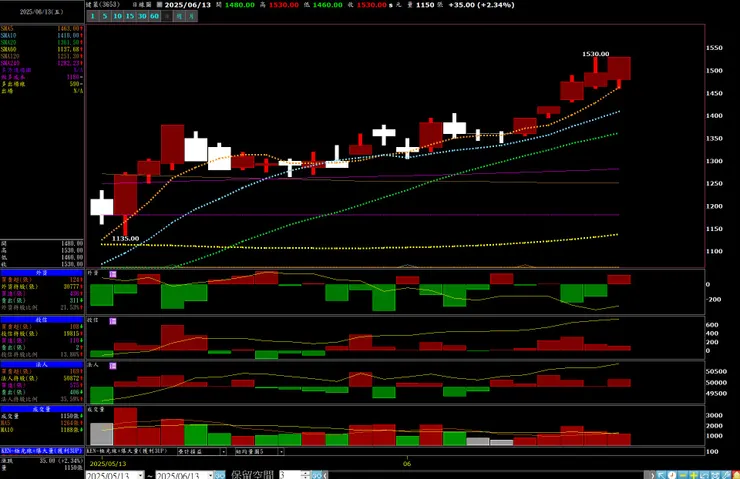
Task: Toggle the purple marker icon in 法人 panel
Action: pos(113,366)
